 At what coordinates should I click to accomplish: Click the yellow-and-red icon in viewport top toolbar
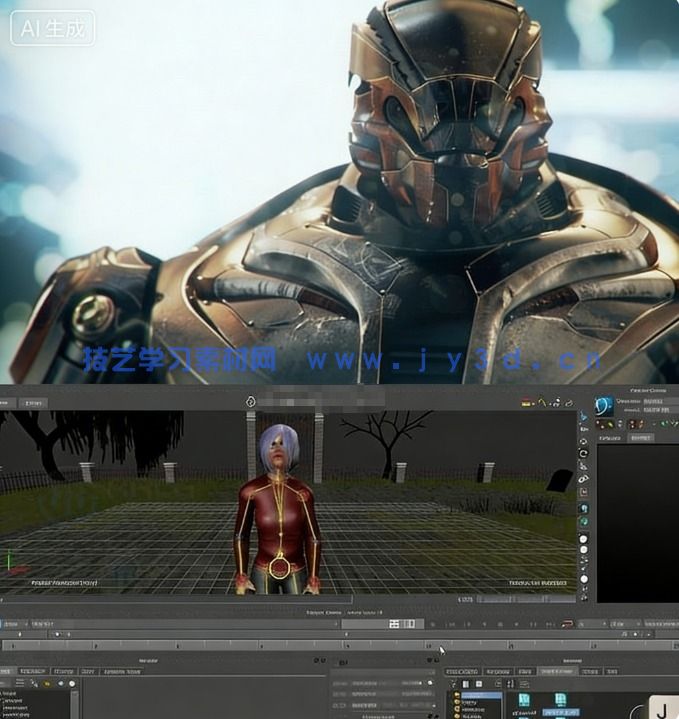click(x=526, y=403)
